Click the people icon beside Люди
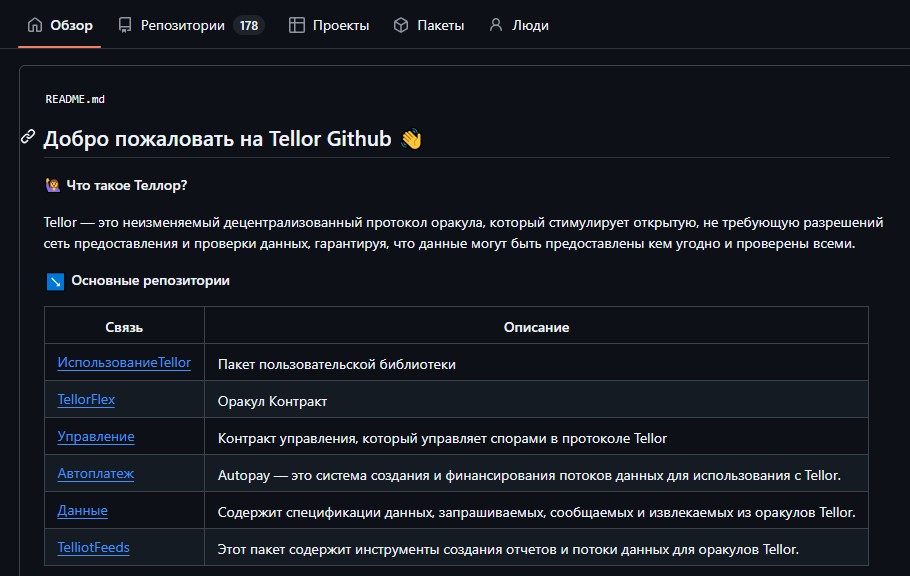The width and height of the screenshot is (910, 576). tap(495, 25)
